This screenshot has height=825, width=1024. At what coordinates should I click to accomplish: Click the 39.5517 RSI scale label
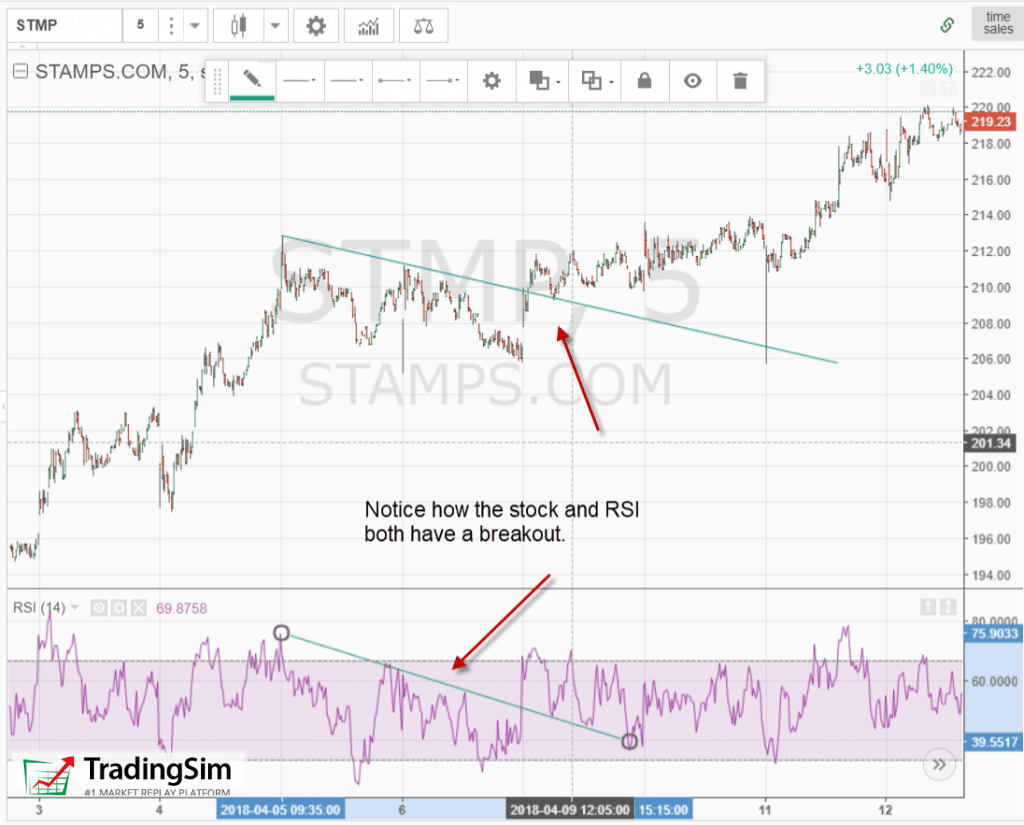[993, 742]
